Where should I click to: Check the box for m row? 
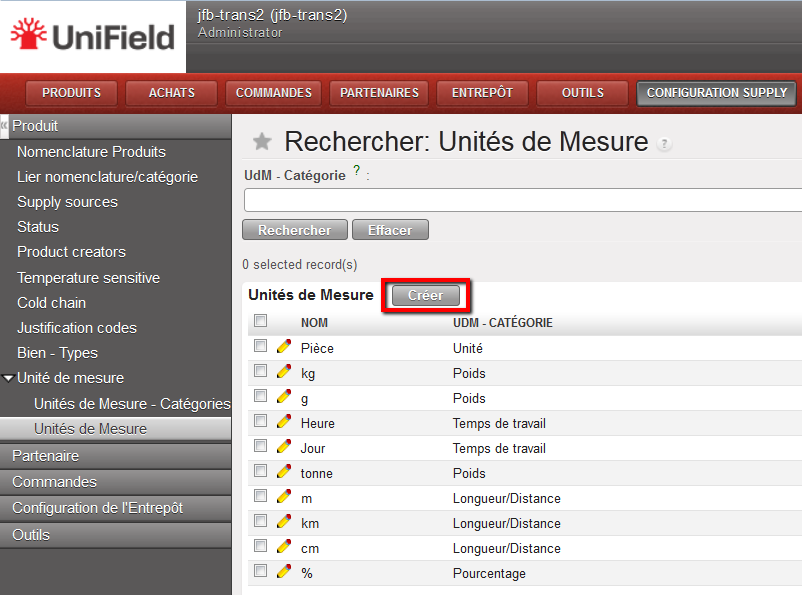(261, 496)
